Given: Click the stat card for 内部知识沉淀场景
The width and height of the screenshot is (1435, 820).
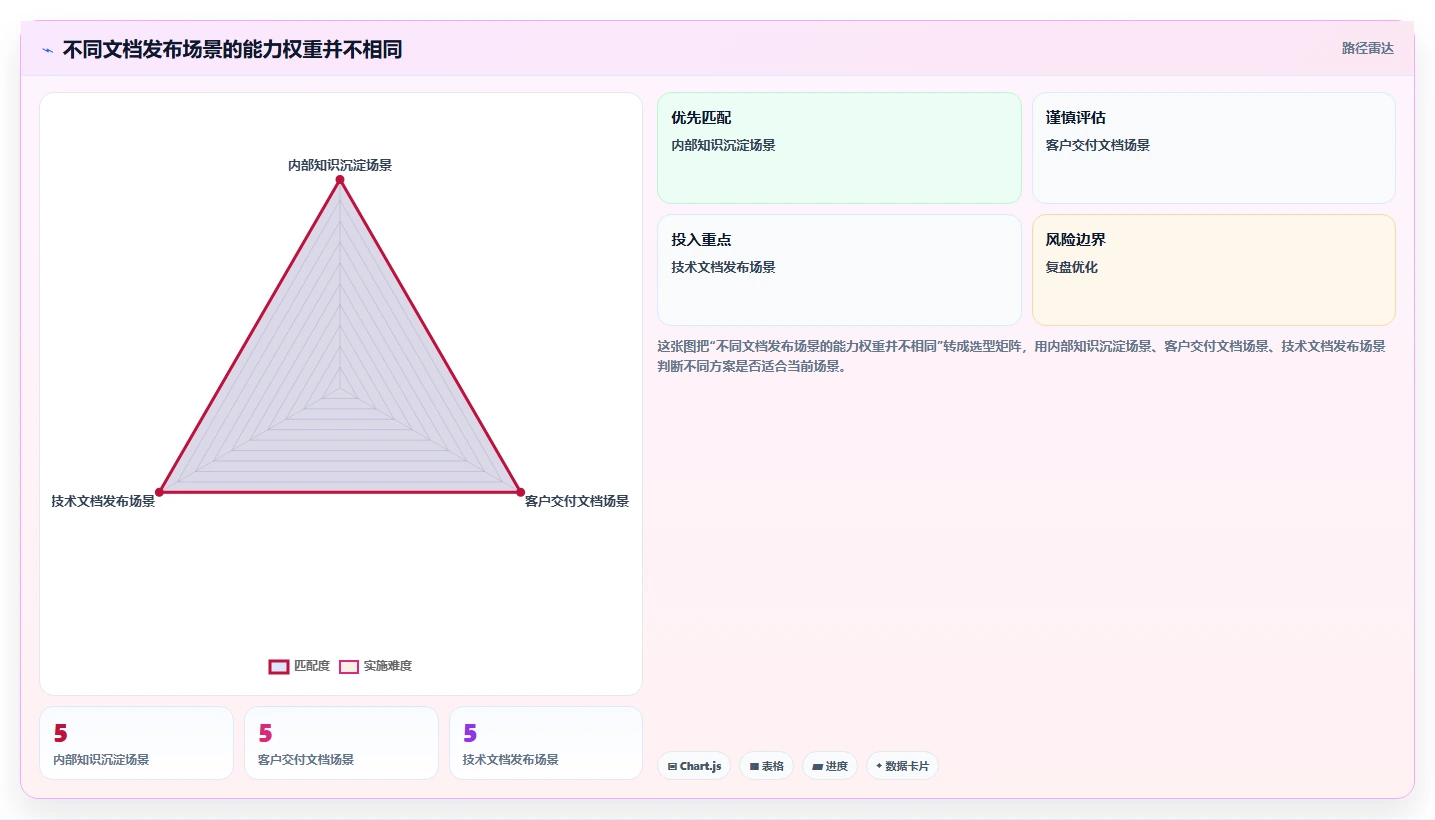Looking at the screenshot, I should [136, 743].
